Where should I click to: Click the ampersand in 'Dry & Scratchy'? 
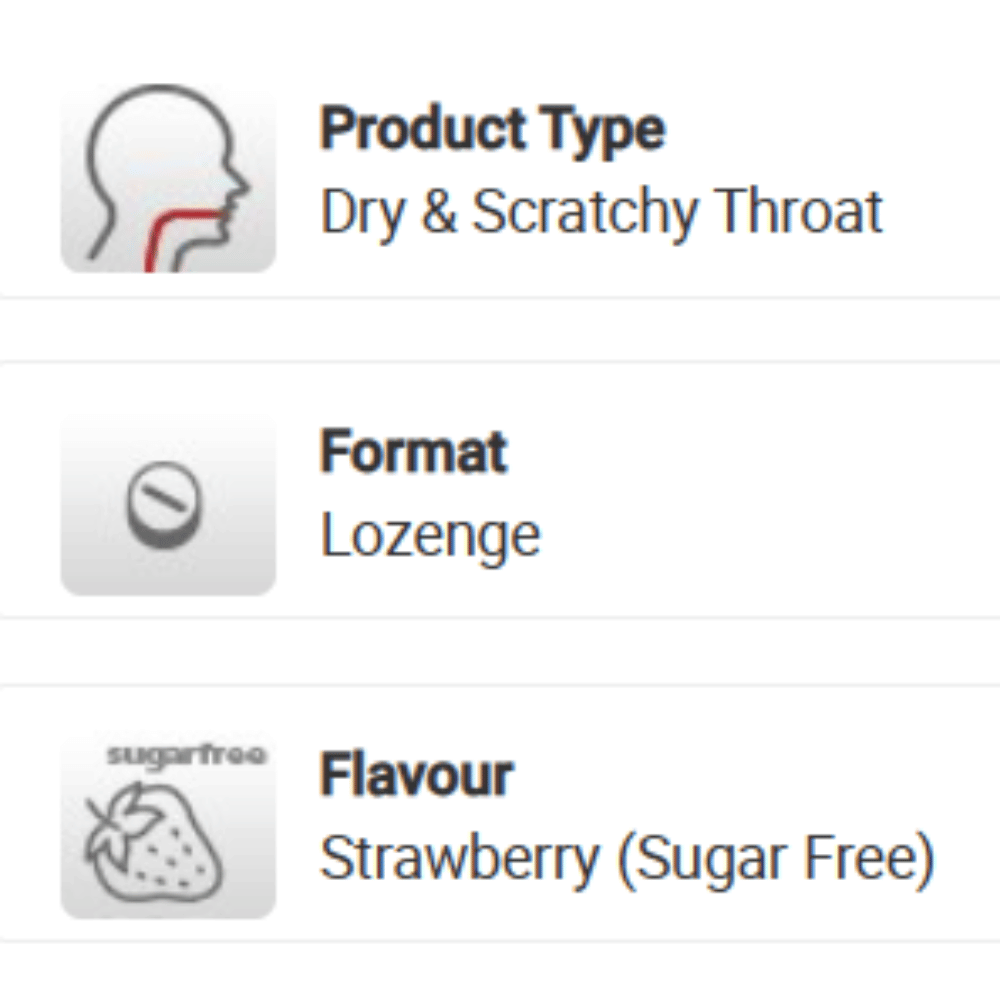[438, 211]
